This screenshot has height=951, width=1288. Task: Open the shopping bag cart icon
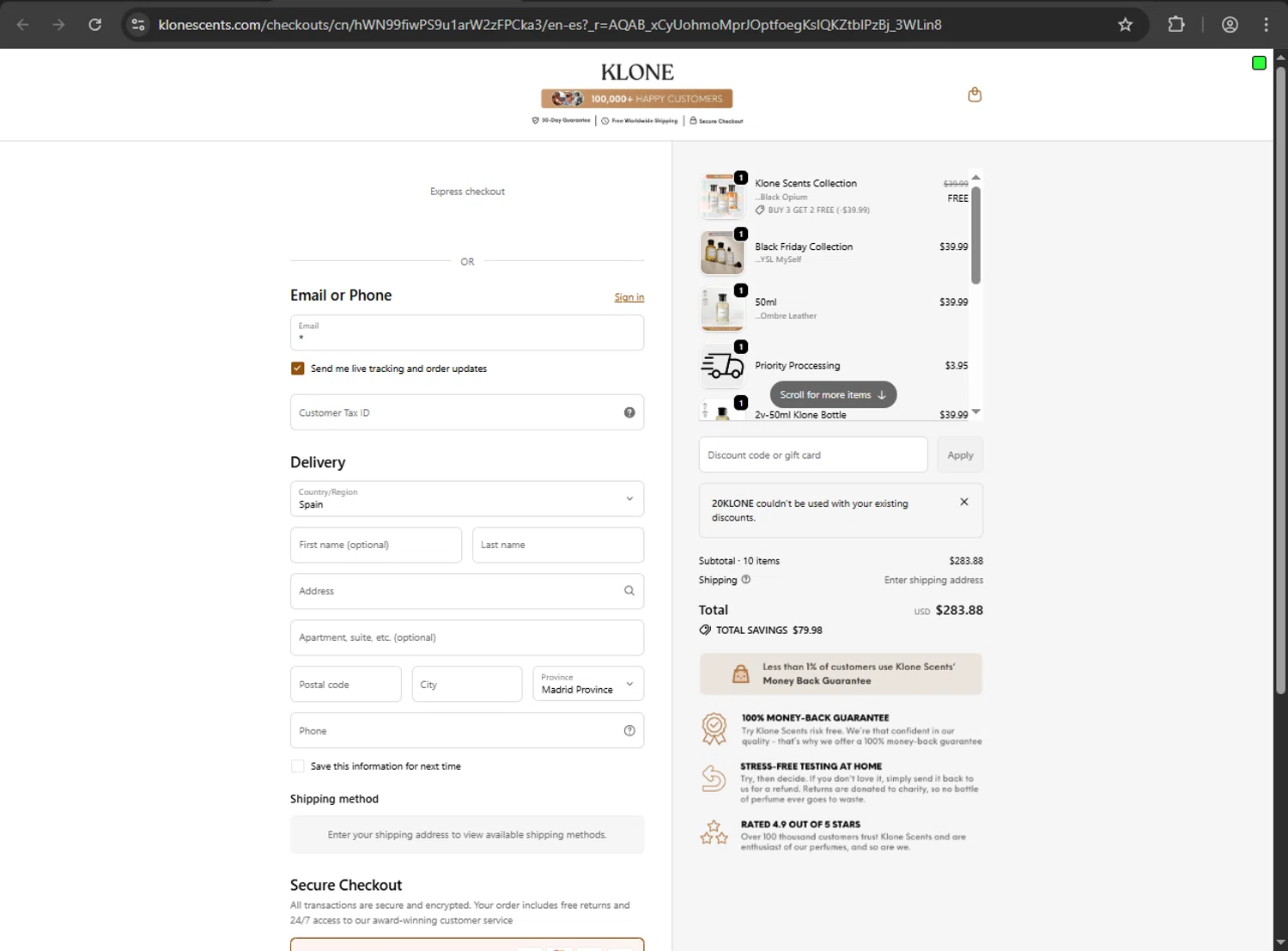coord(975,94)
